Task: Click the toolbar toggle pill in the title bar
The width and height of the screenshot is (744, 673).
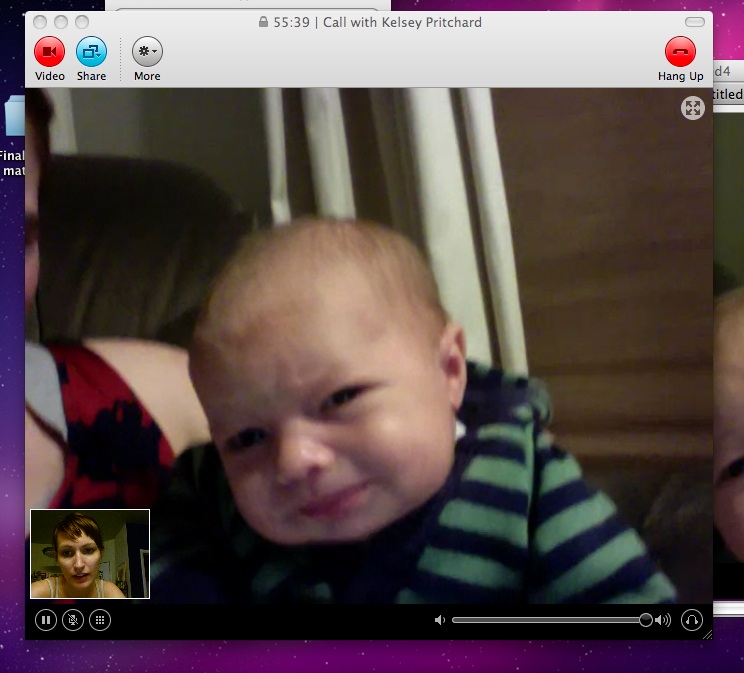Action: click(x=695, y=22)
